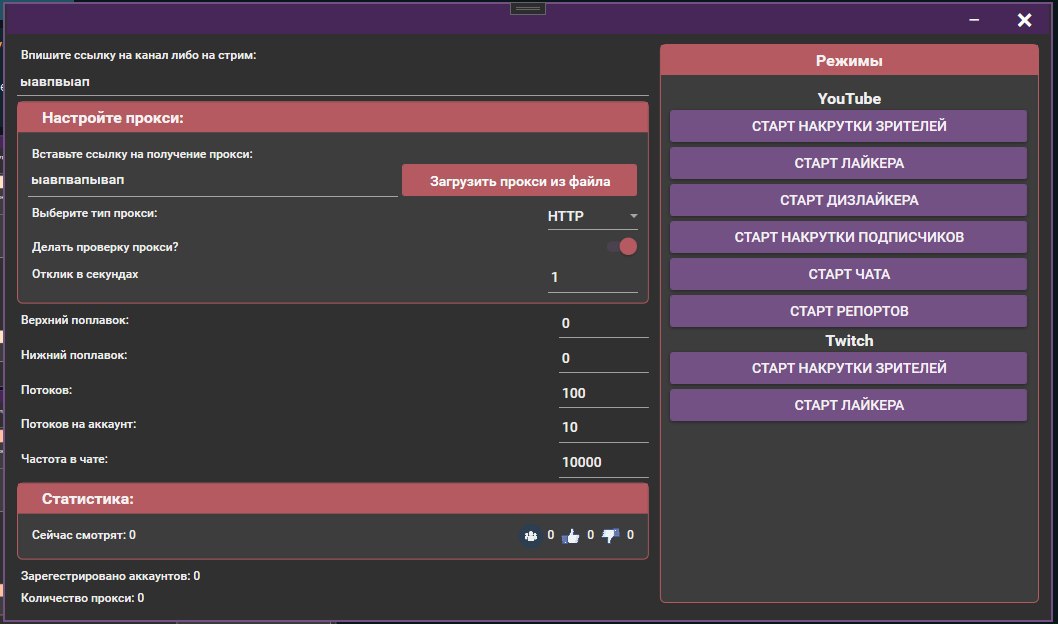Click the Статистика header
Screen dimensions: 1058x624
(x=333, y=499)
